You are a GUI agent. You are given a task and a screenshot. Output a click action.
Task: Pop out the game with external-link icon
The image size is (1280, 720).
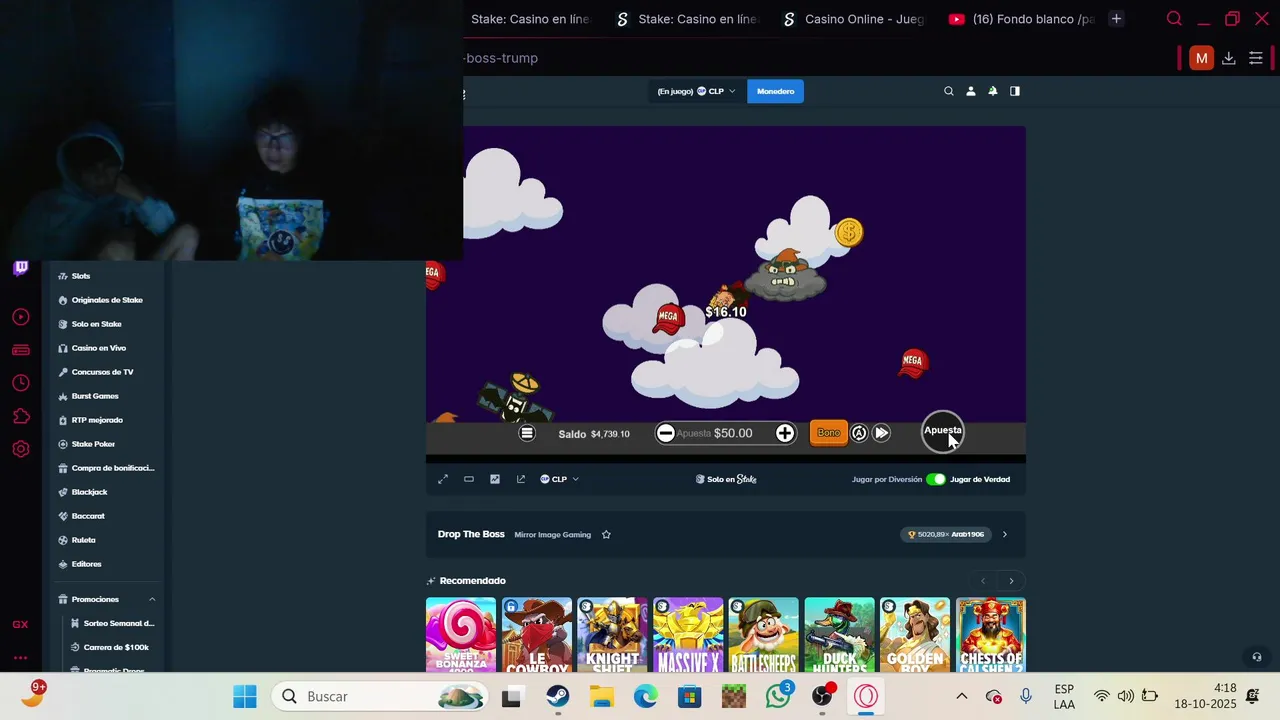pos(521,479)
